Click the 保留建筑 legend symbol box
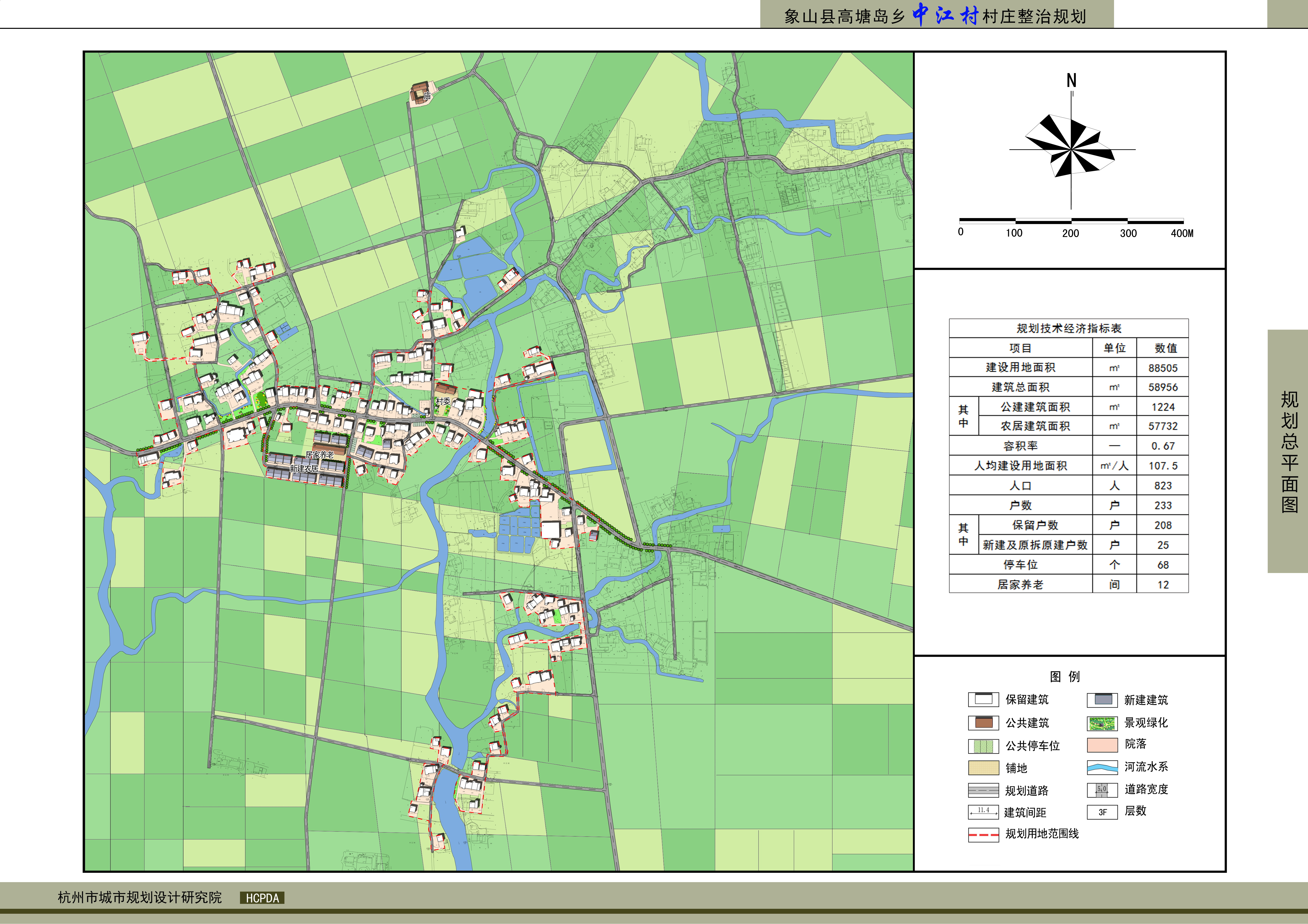This screenshot has width=1308, height=924. [x=983, y=700]
